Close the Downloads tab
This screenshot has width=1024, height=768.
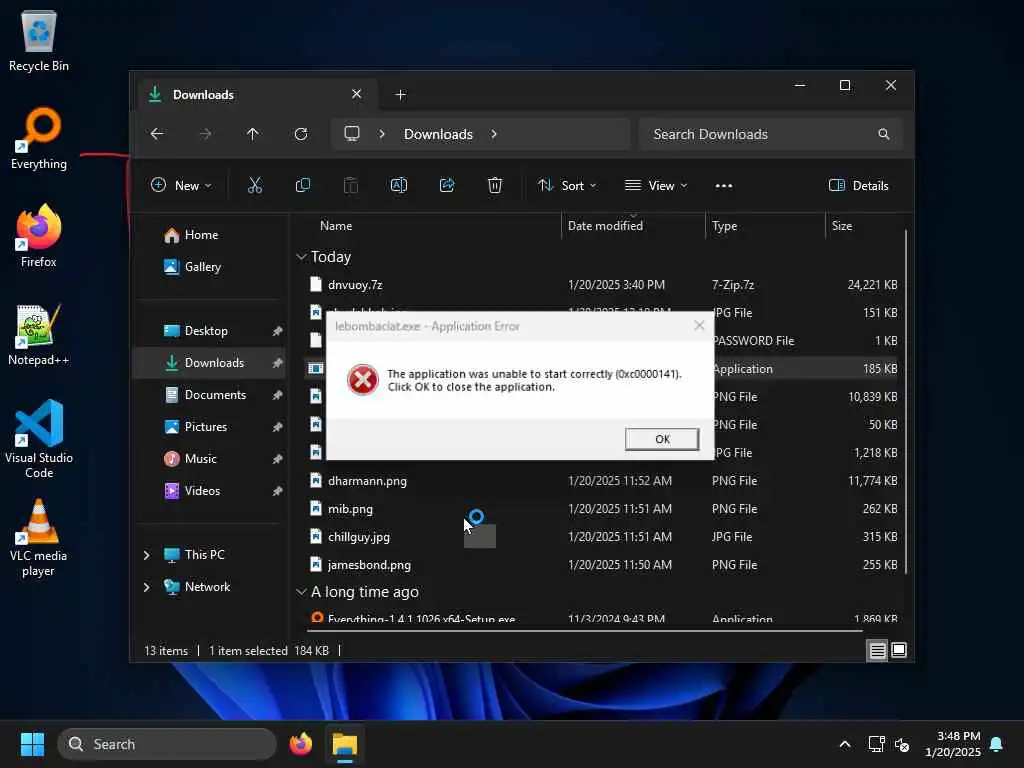click(x=357, y=94)
